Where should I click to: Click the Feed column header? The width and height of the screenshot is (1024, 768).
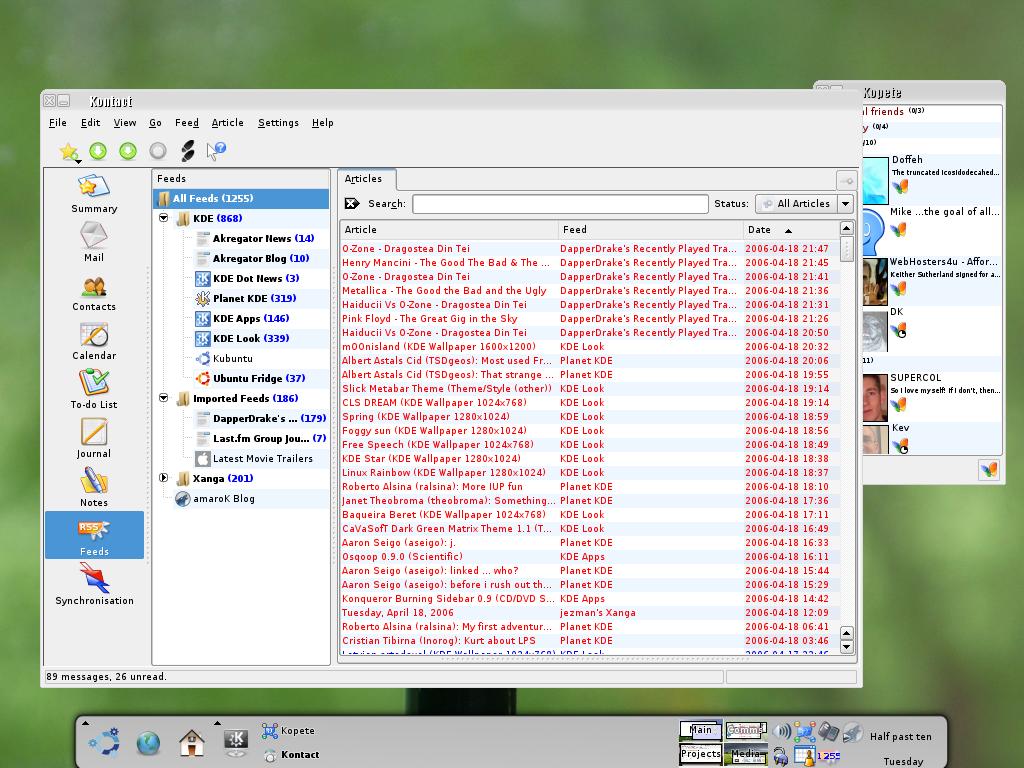coord(650,229)
